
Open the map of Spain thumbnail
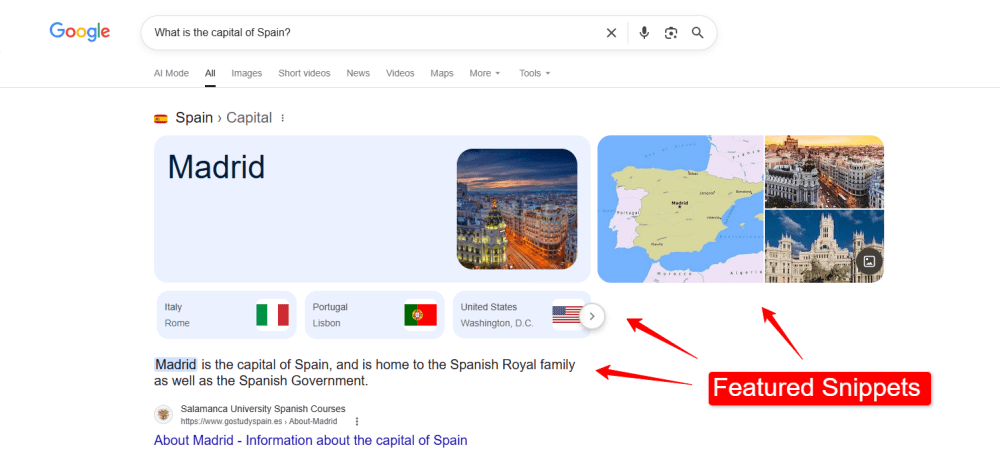[x=680, y=209]
